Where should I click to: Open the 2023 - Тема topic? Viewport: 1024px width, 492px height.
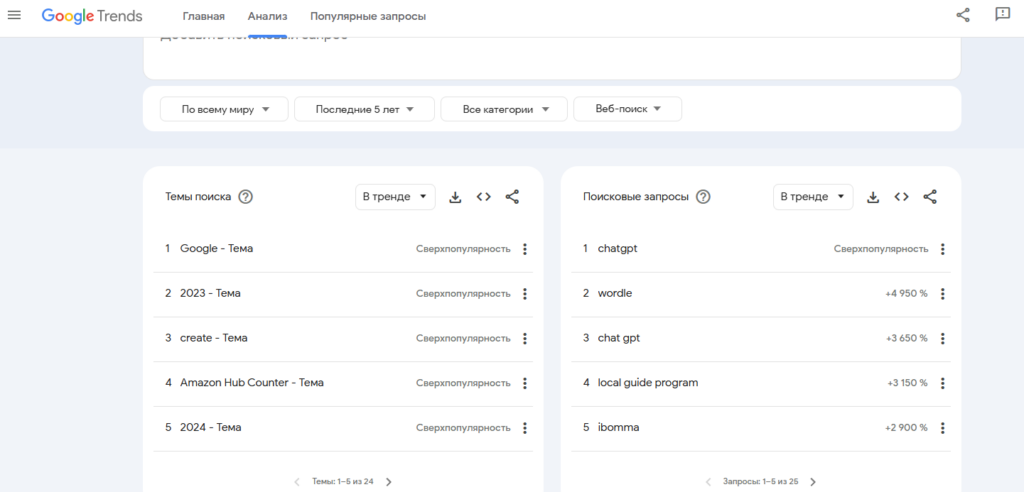(x=210, y=294)
